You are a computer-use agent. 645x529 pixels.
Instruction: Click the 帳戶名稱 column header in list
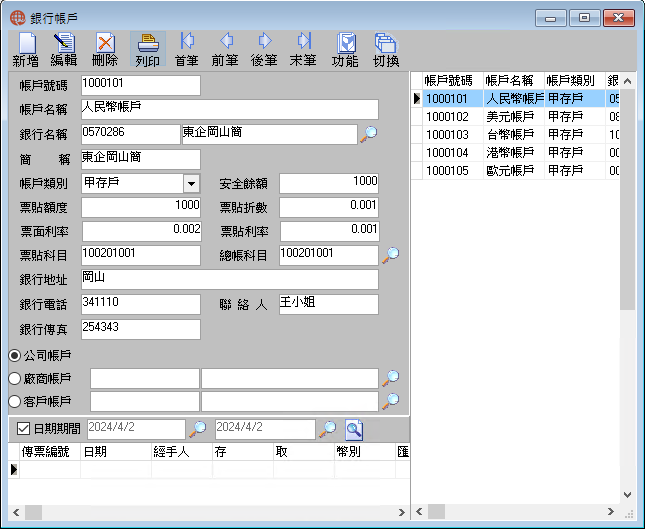(x=514, y=81)
